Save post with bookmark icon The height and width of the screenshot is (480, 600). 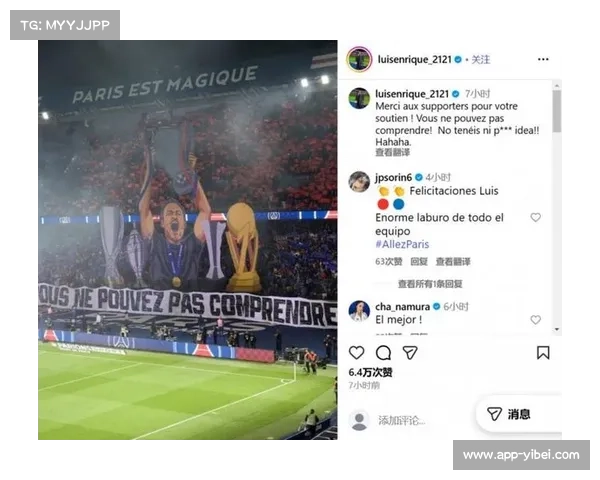pyautogui.click(x=543, y=353)
